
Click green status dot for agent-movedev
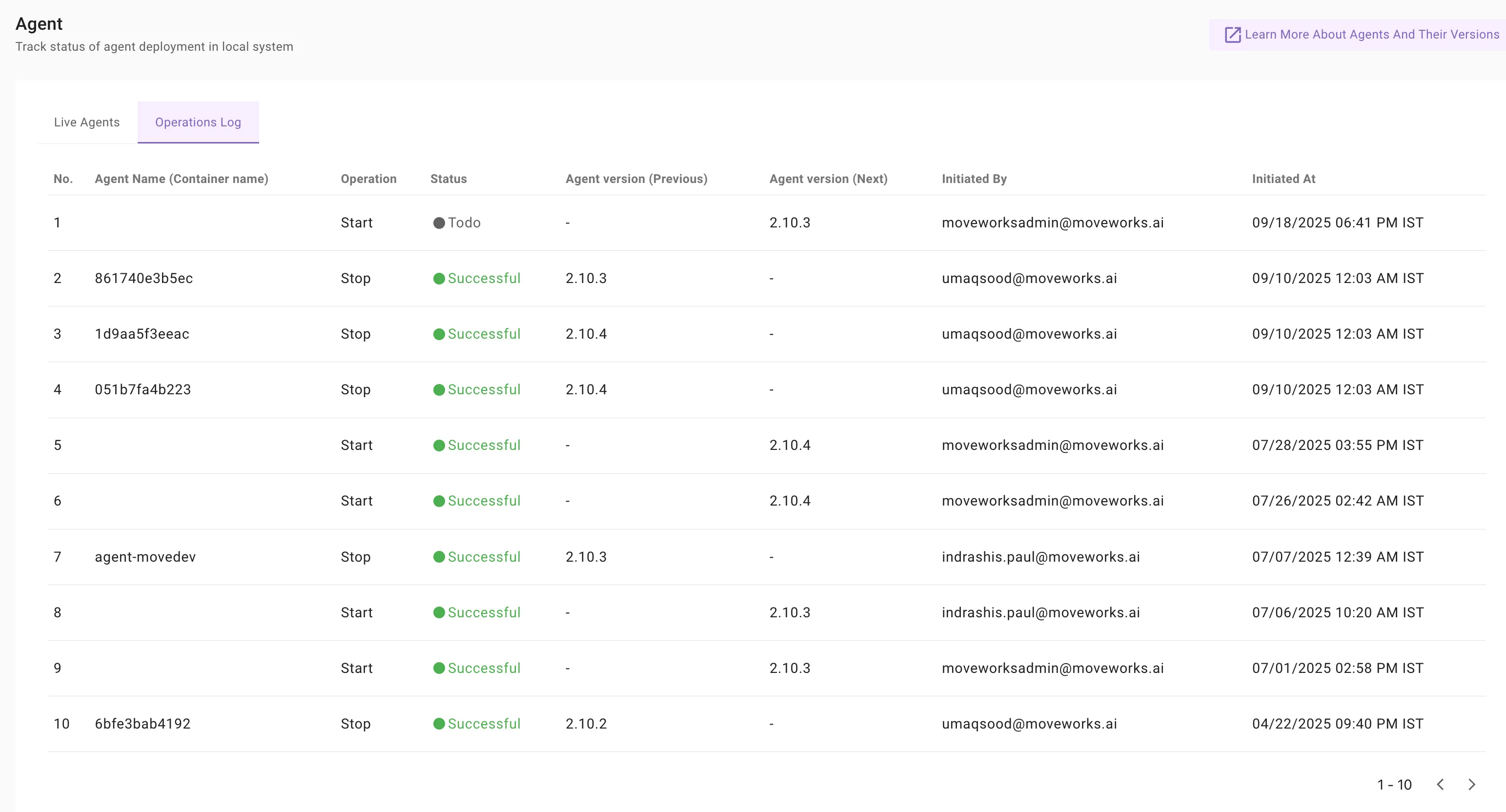coord(439,556)
